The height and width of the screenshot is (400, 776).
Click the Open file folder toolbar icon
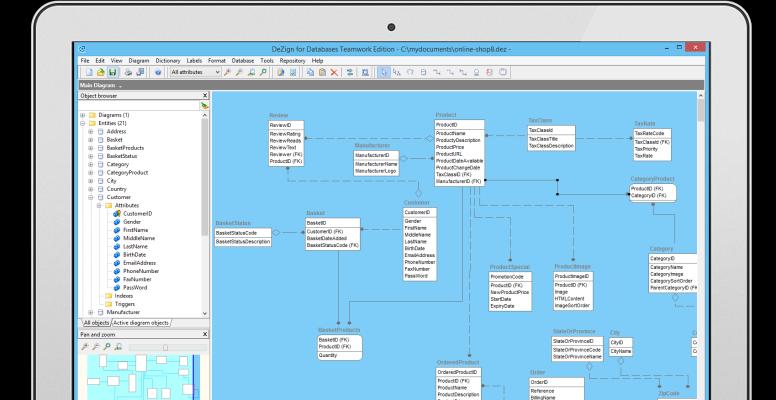point(101,72)
